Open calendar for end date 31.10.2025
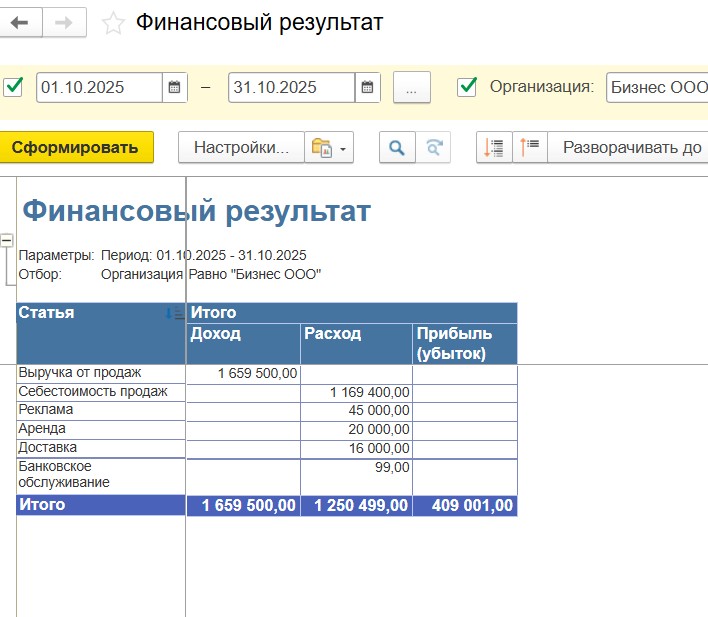The image size is (708, 617). (367, 87)
